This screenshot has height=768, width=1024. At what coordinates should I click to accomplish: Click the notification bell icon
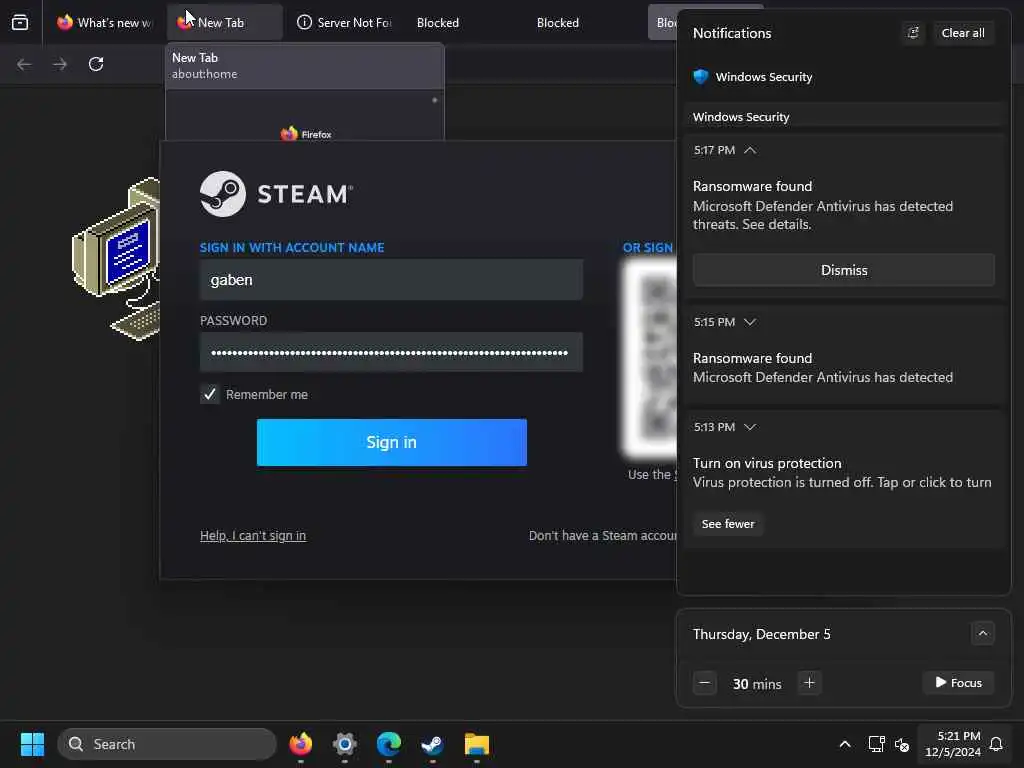click(996, 744)
